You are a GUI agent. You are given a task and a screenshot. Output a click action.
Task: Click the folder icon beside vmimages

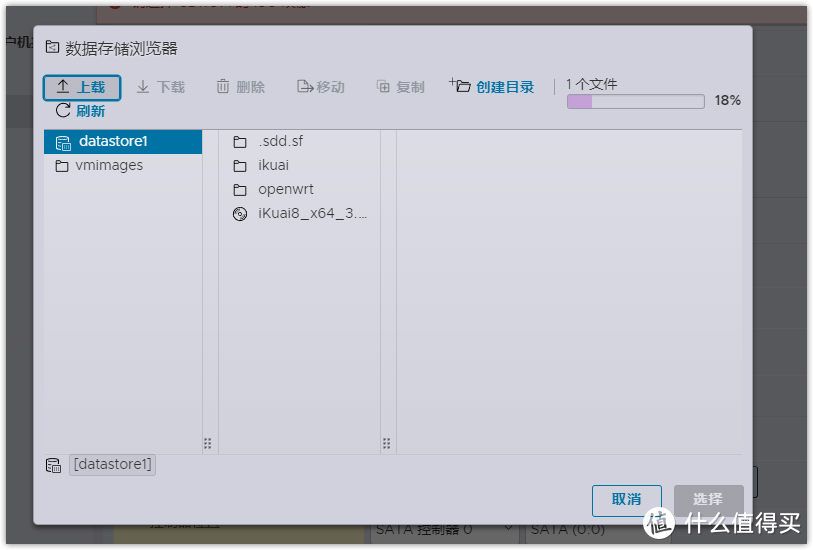[x=62, y=166]
